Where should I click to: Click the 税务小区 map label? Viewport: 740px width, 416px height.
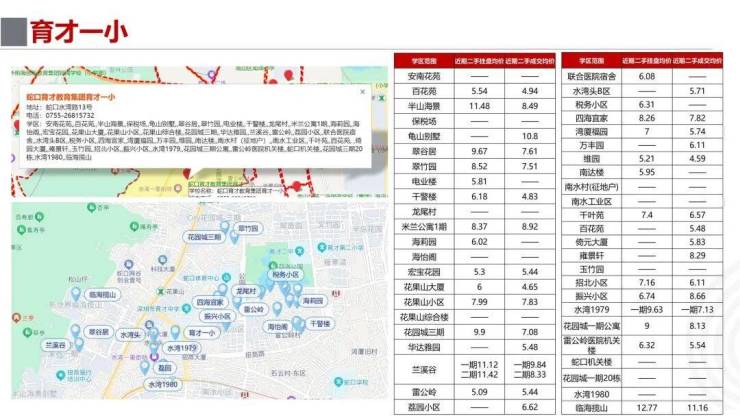pyautogui.click(x=286, y=275)
